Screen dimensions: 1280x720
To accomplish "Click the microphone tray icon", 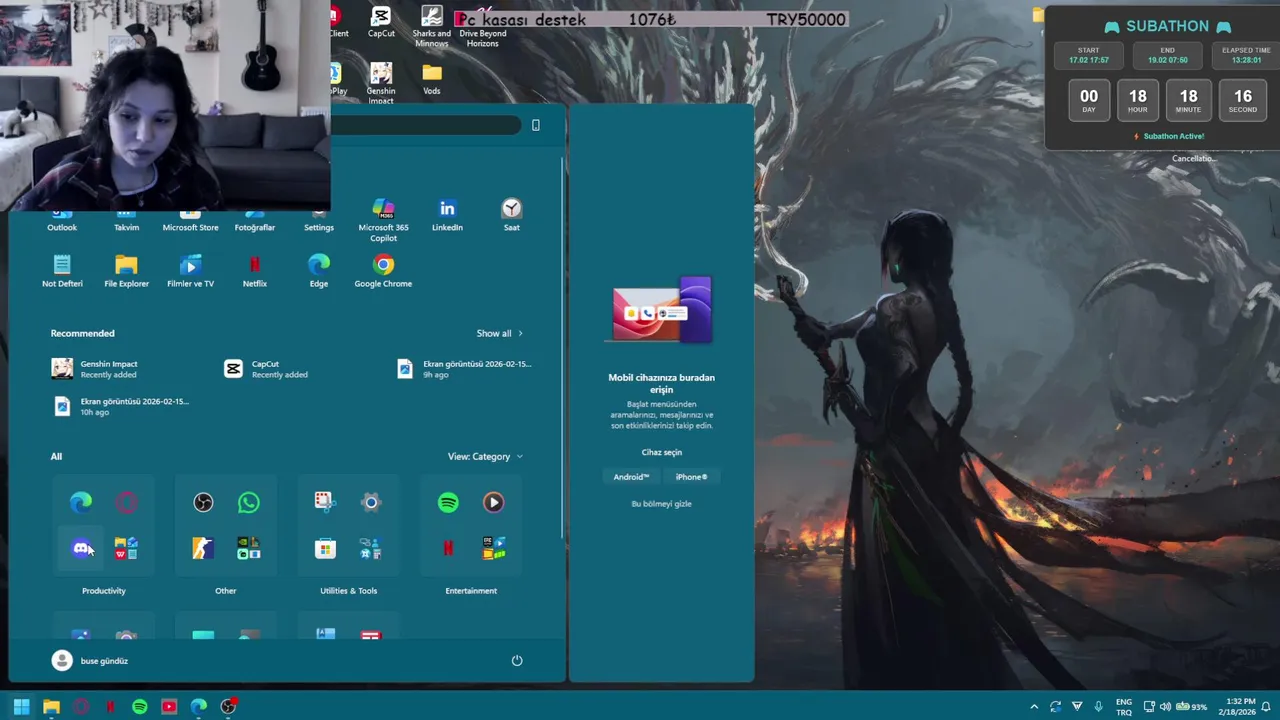I will [x=1099, y=706].
